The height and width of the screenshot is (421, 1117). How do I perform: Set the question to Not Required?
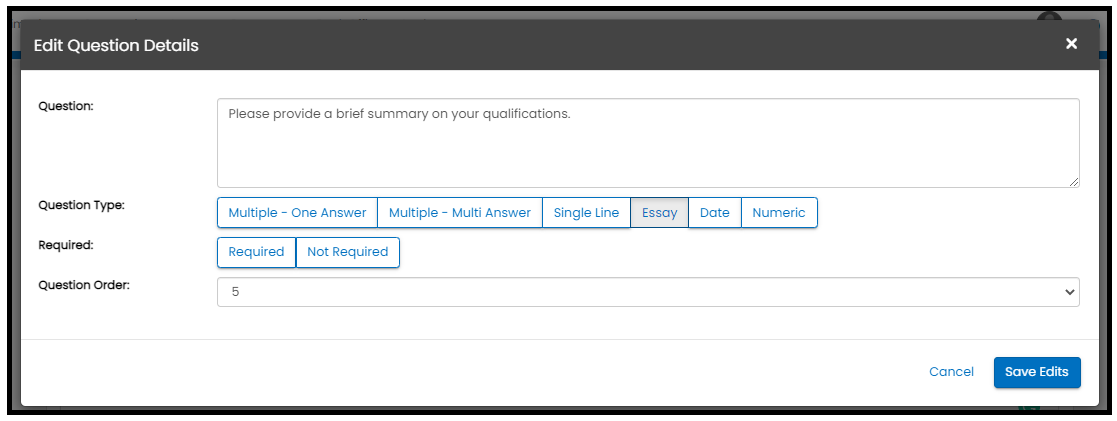(x=347, y=252)
